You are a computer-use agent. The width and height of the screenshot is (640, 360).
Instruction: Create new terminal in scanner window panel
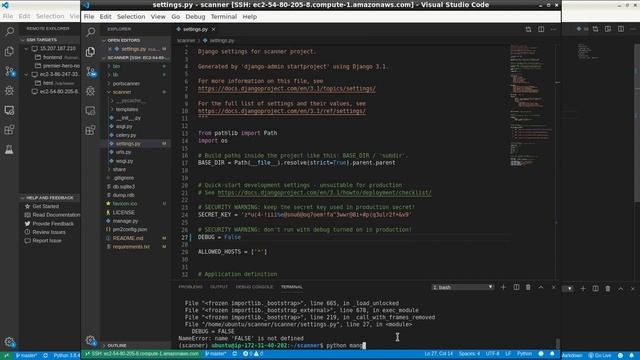coord(503,287)
